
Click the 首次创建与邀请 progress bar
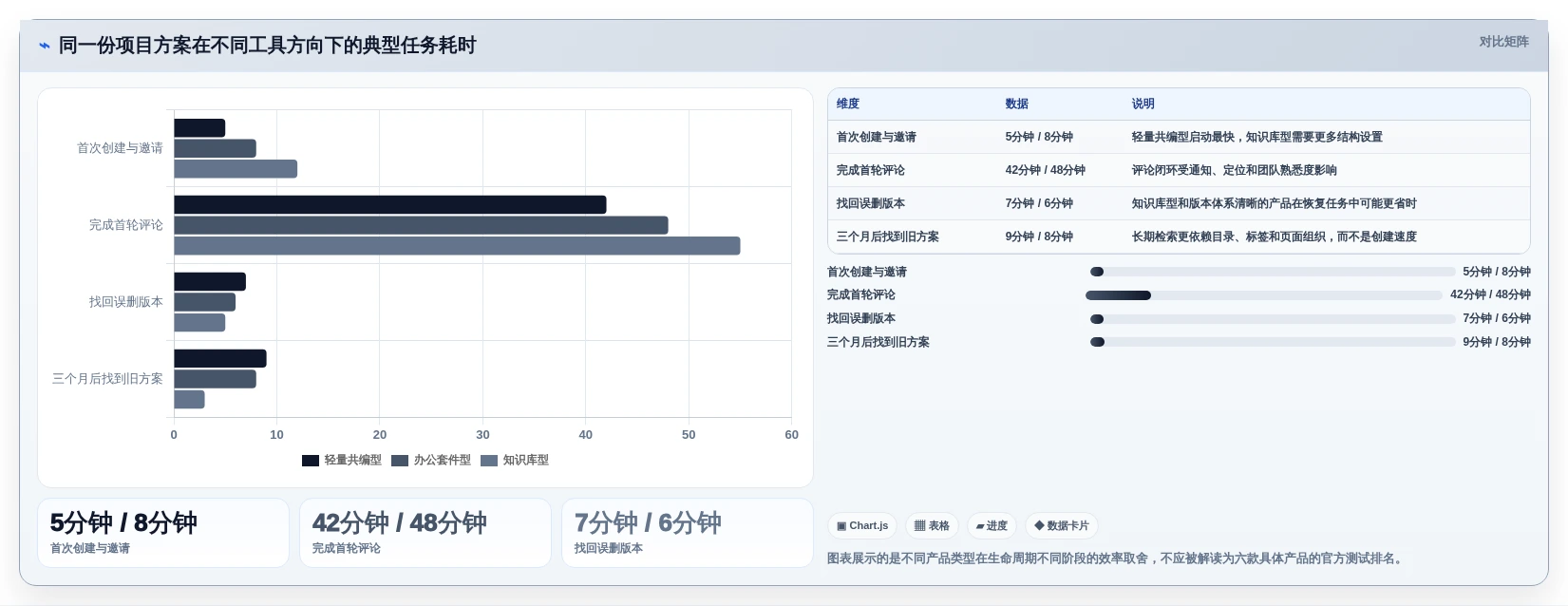pos(1273,272)
